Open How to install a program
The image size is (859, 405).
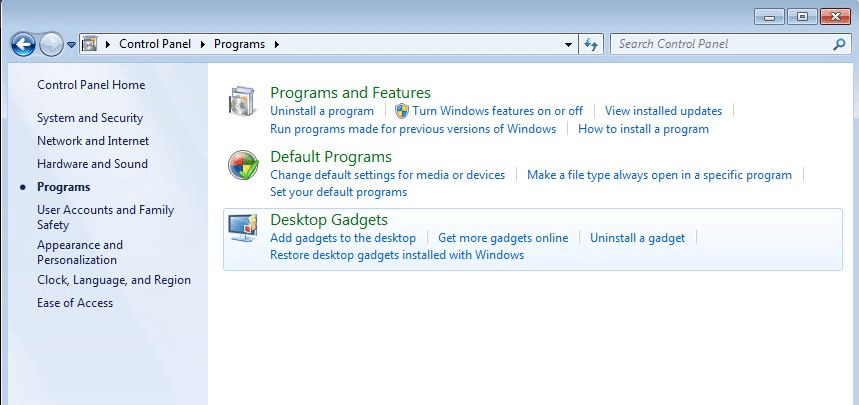(x=643, y=129)
